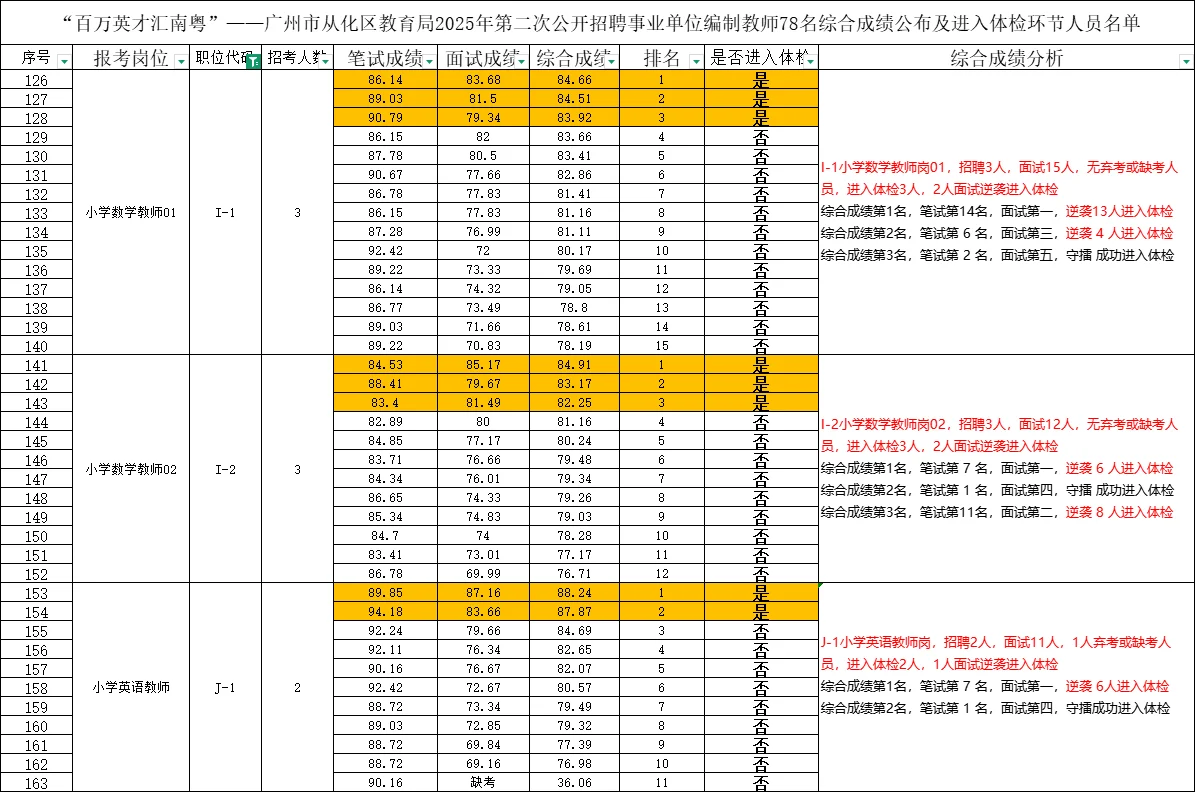Select the position code cell I-1
The width and height of the screenshot is (1195, 792).
pyautogui.click(x=226, y=212)
